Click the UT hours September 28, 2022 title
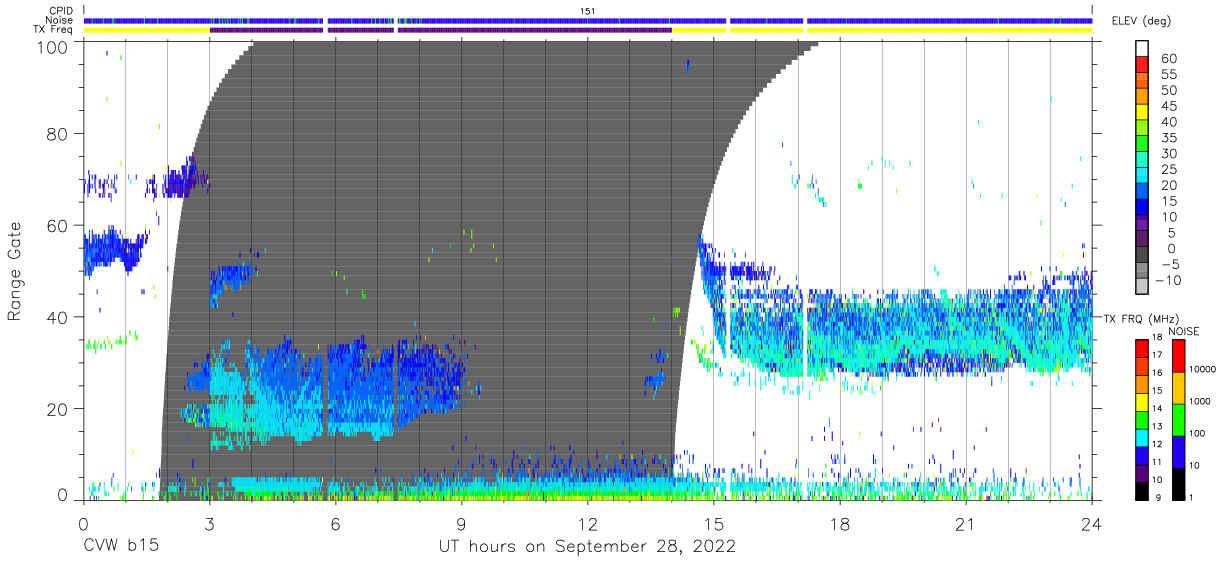Viewport: 1228px width, 567px height. 588,546
